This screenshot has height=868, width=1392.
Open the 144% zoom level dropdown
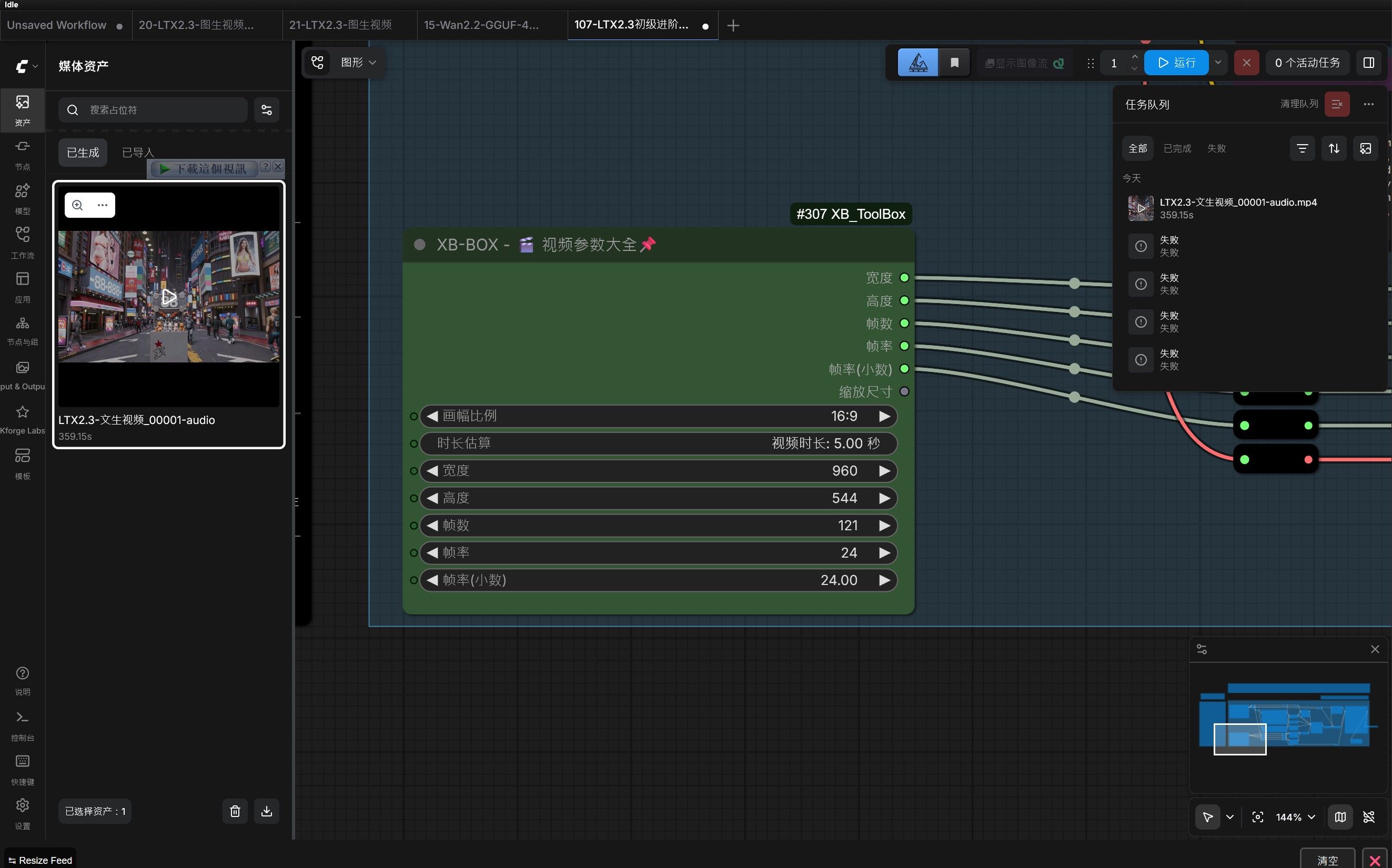(1295, 817)
